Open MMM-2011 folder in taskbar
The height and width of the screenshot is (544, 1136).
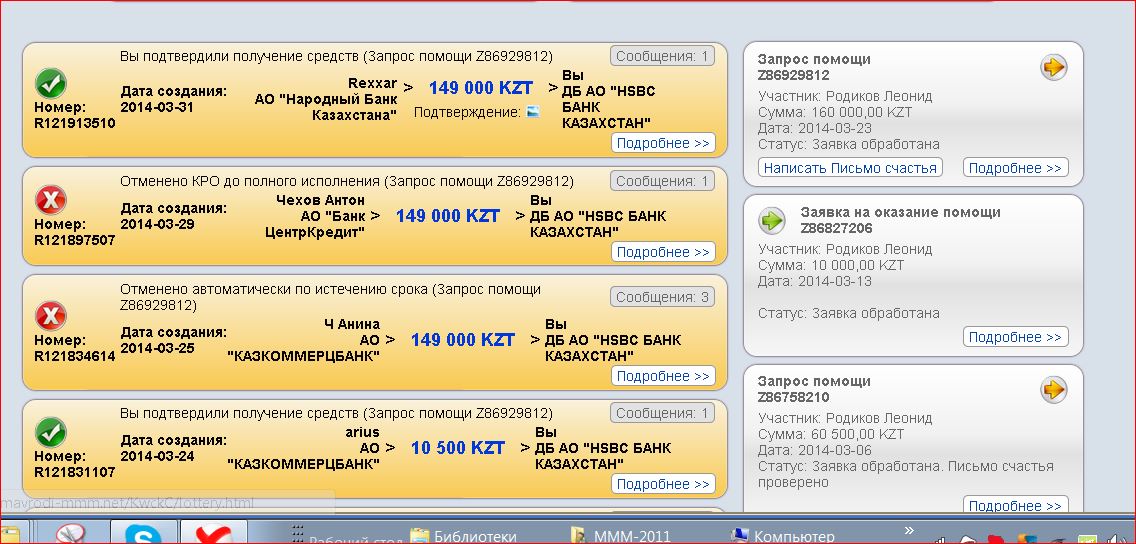tap(621, 537)
